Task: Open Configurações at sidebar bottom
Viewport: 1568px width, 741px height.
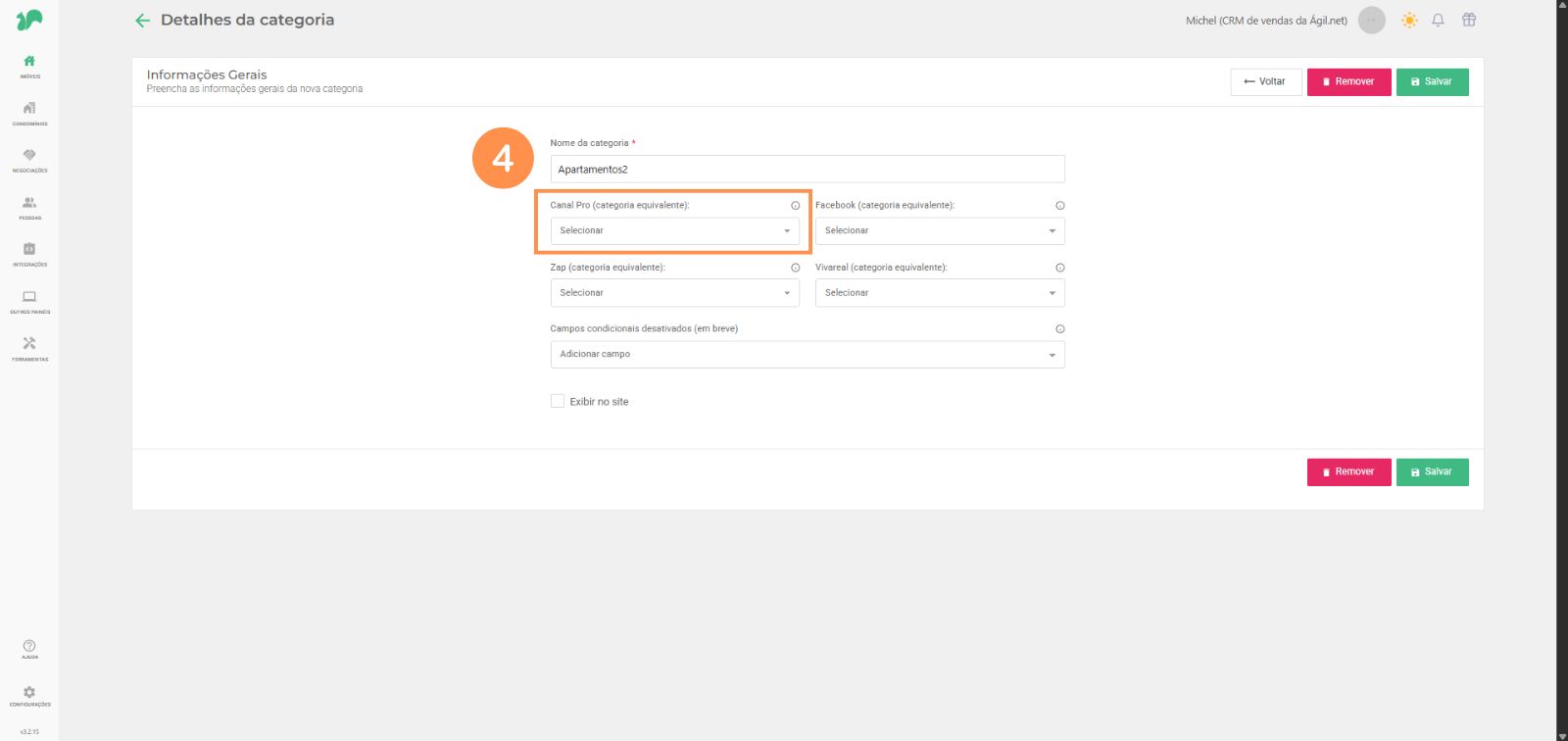Action: tap(29, 696)
